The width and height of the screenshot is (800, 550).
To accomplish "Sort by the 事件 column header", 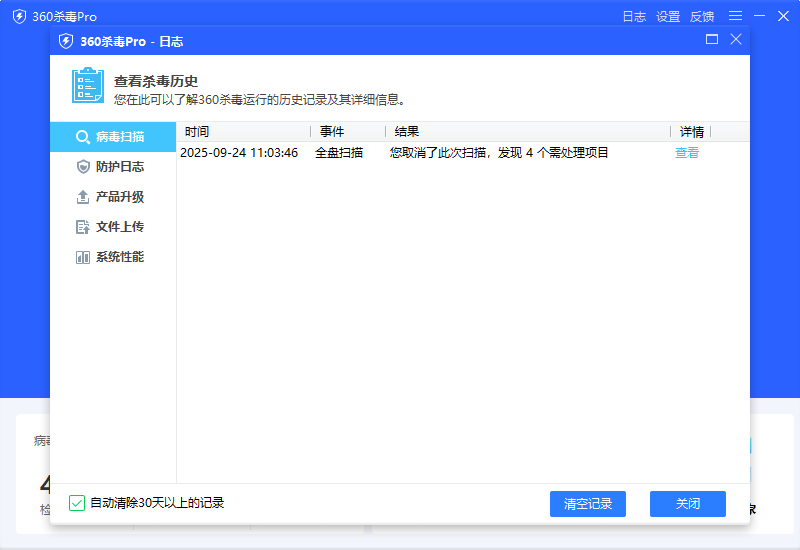I will coord(332,132).
